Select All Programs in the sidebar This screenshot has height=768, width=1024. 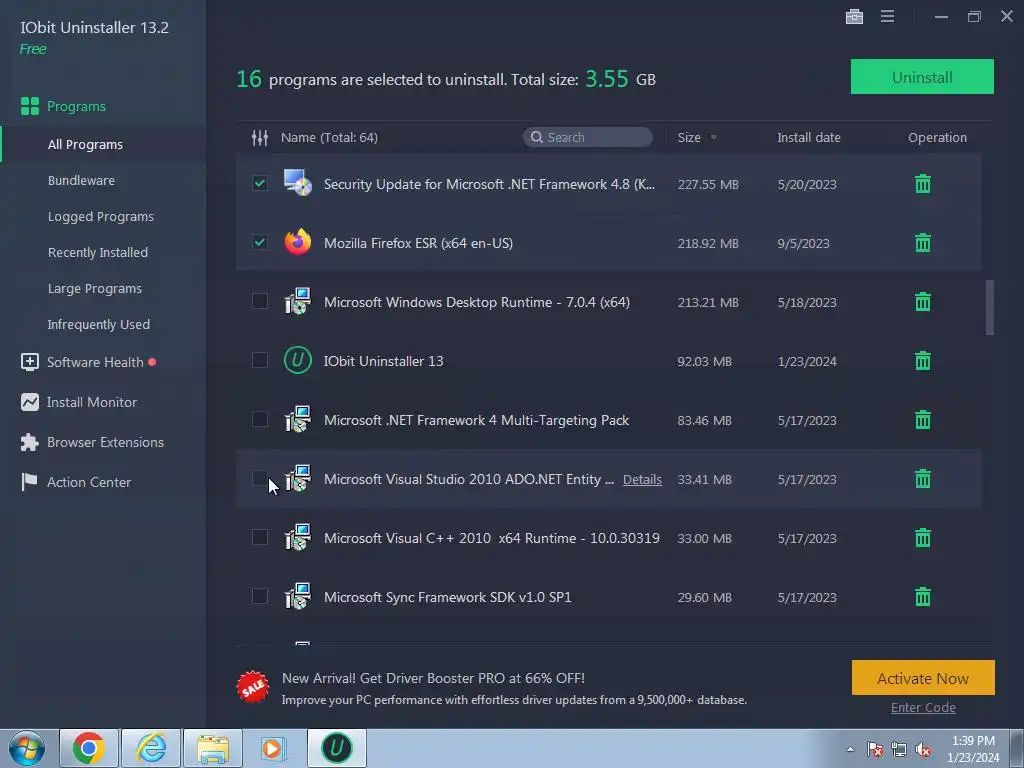tap(85, 144)
